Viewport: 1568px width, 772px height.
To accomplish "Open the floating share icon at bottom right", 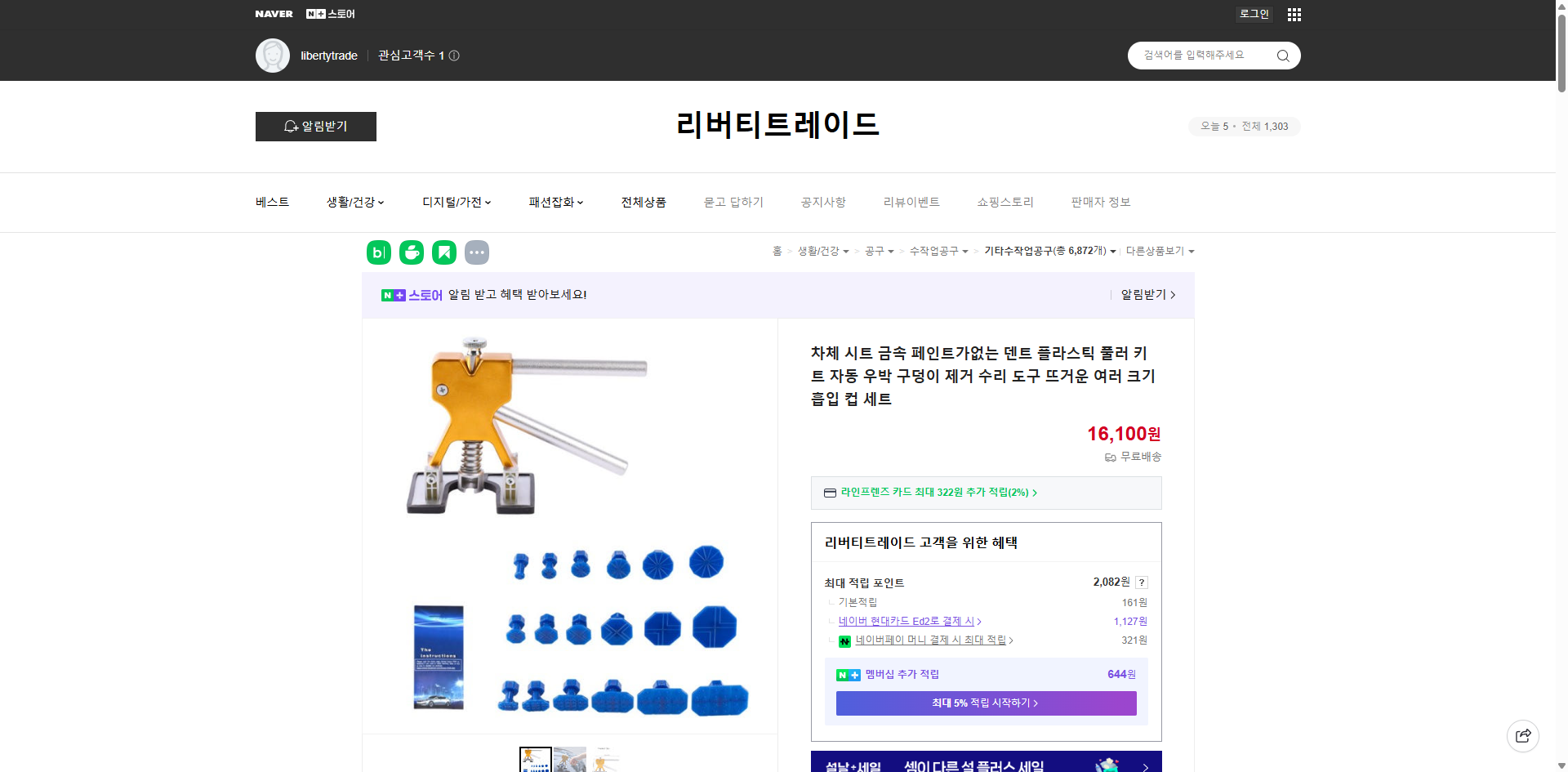I will pos(1523,735).
